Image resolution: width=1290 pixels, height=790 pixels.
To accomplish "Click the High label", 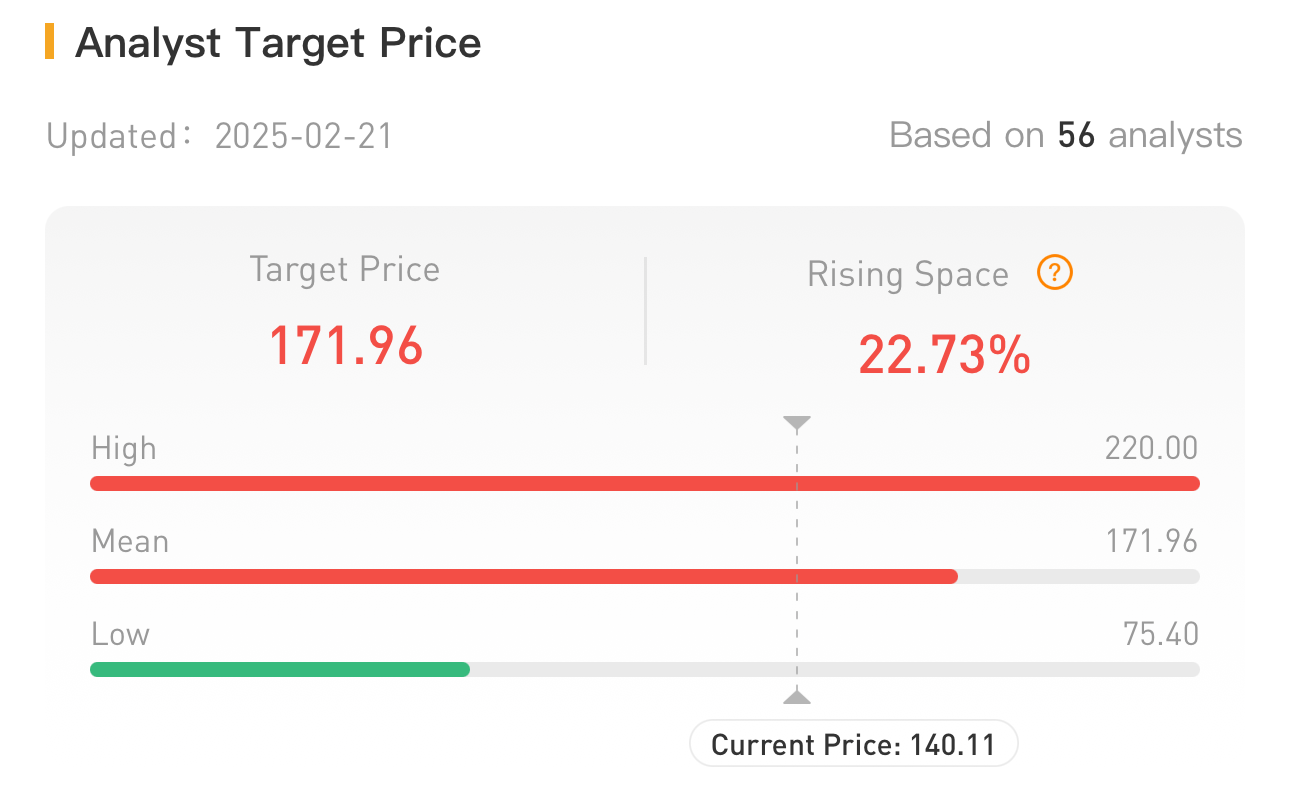I will pyautogui.click(x=124, y=448).
